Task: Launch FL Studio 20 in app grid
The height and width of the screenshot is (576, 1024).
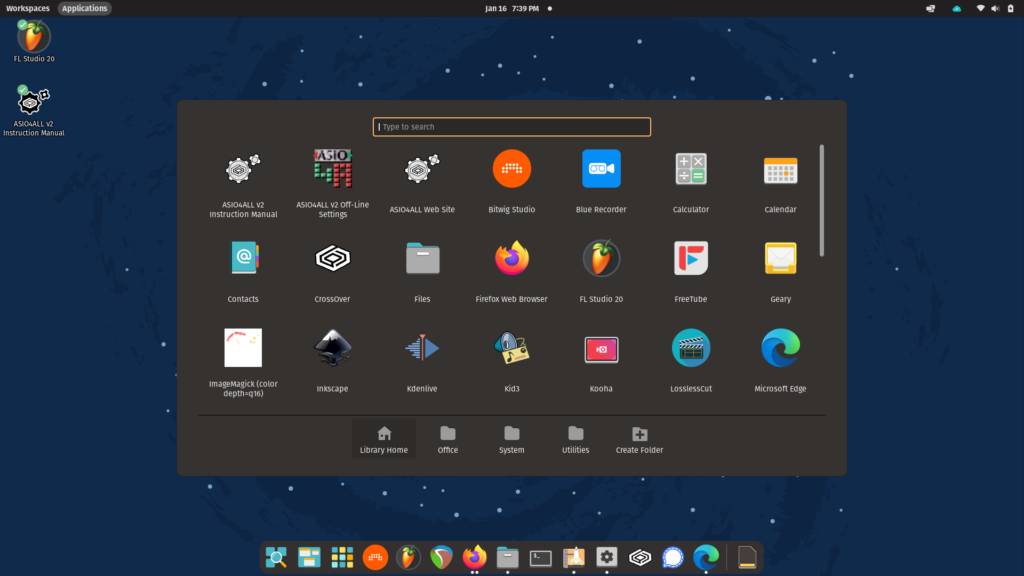Action: [x=601, y=259]
